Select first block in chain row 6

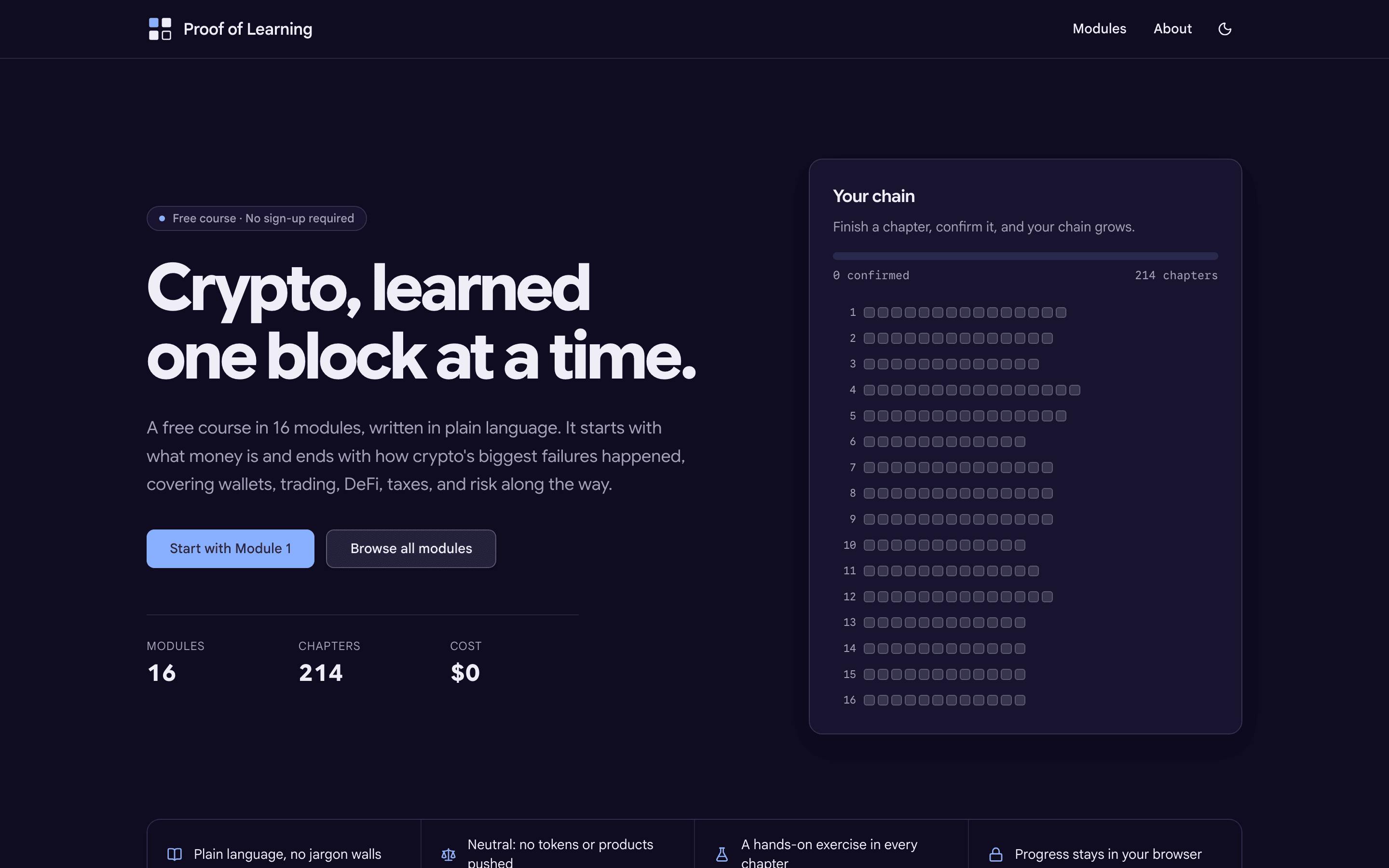(x=869, y=441)
